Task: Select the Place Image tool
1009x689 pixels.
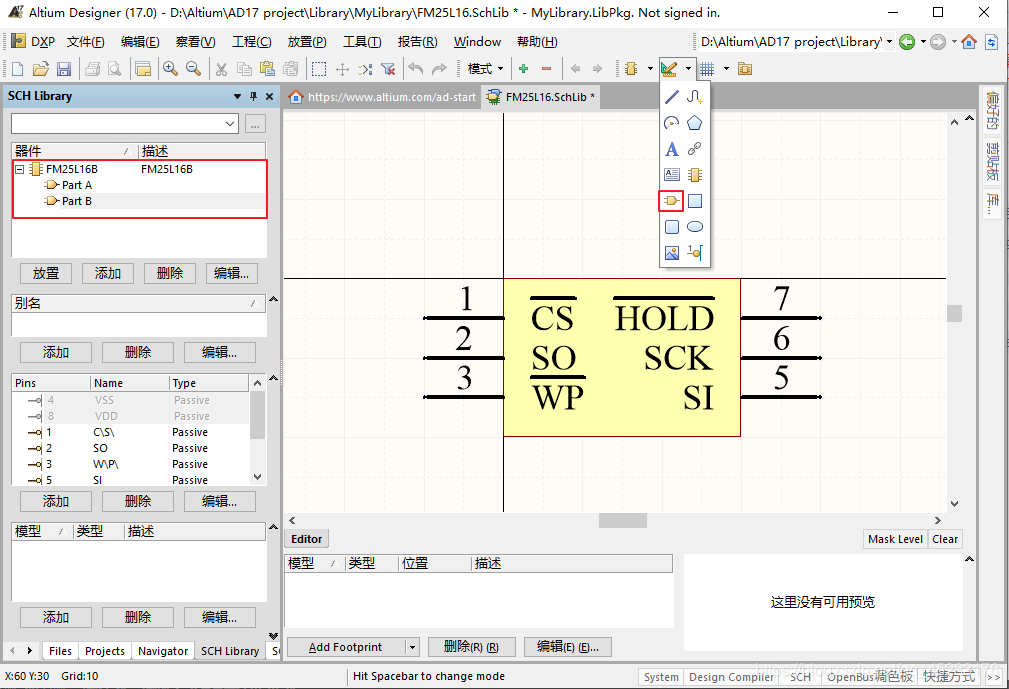Action: pyautogui.click(x=672, y=253)
